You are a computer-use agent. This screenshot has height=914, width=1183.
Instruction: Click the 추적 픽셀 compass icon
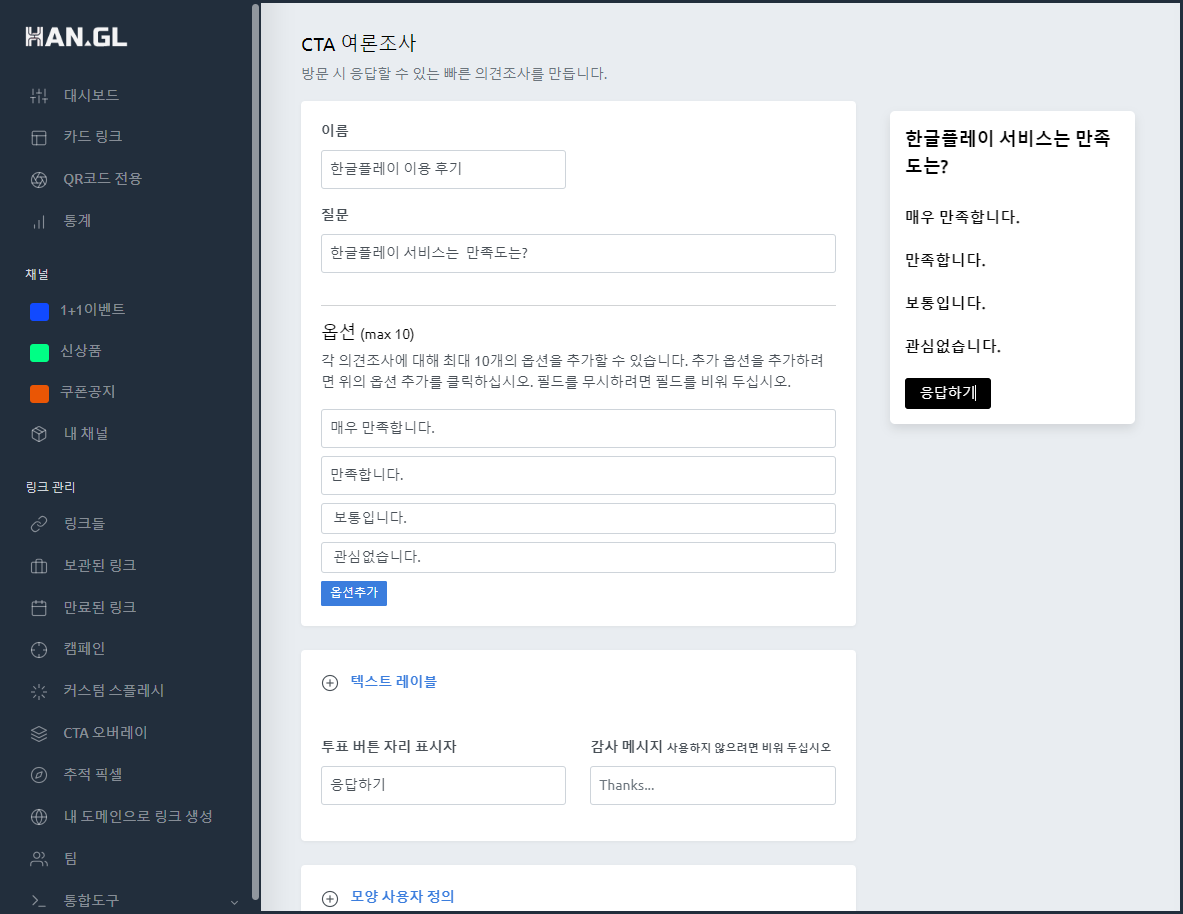click(x=39, y=775)
